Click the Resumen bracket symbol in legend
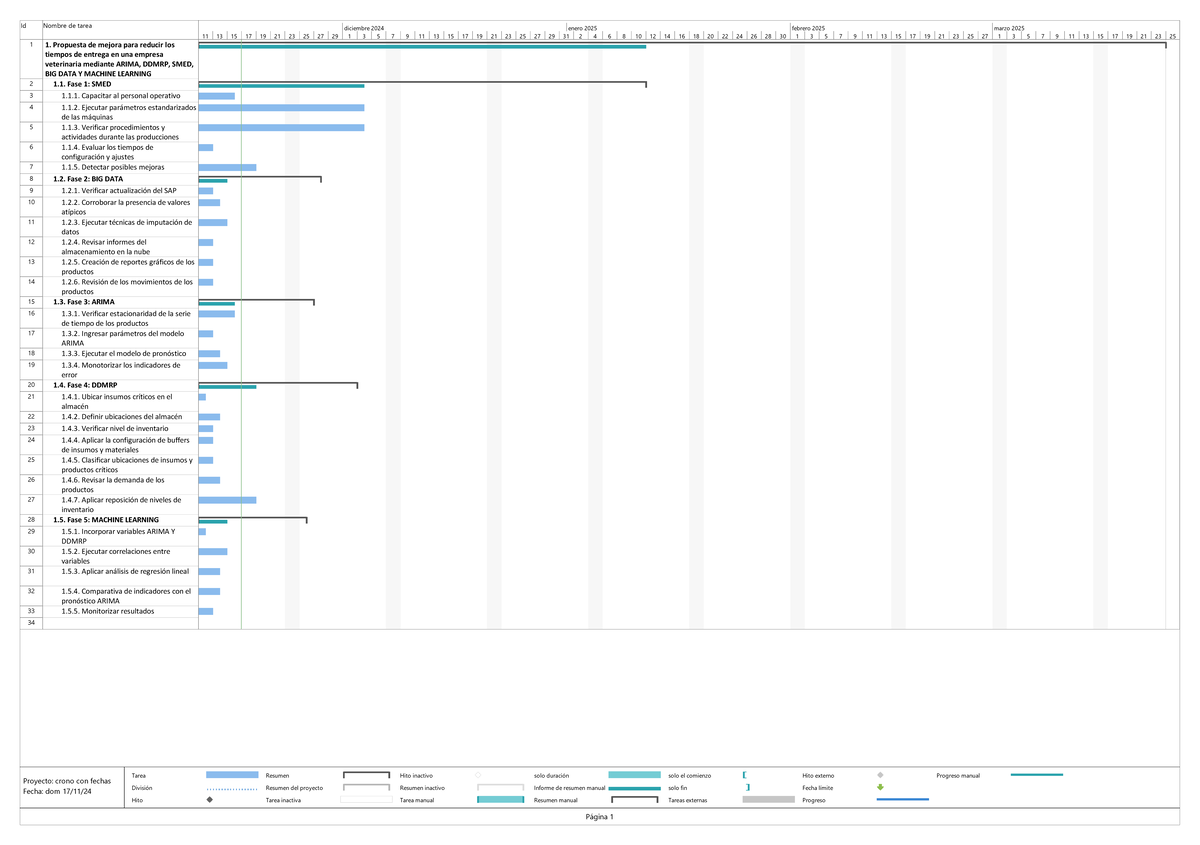Screen dimensions: 1200x845 (366, 775)
